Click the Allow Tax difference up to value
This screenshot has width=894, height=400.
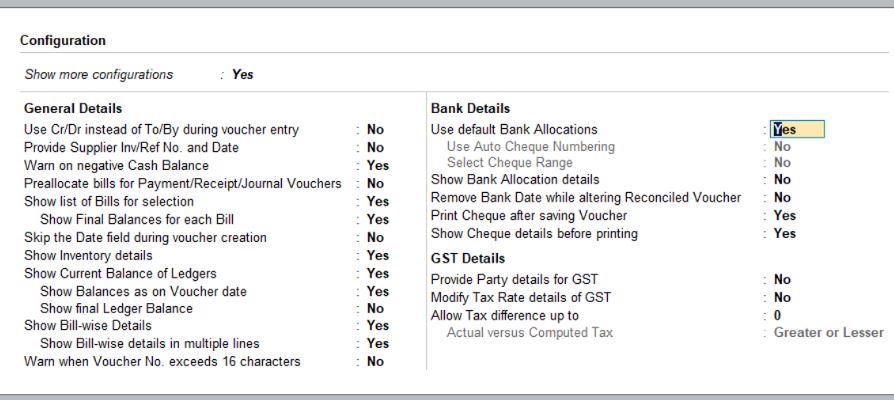777,316
